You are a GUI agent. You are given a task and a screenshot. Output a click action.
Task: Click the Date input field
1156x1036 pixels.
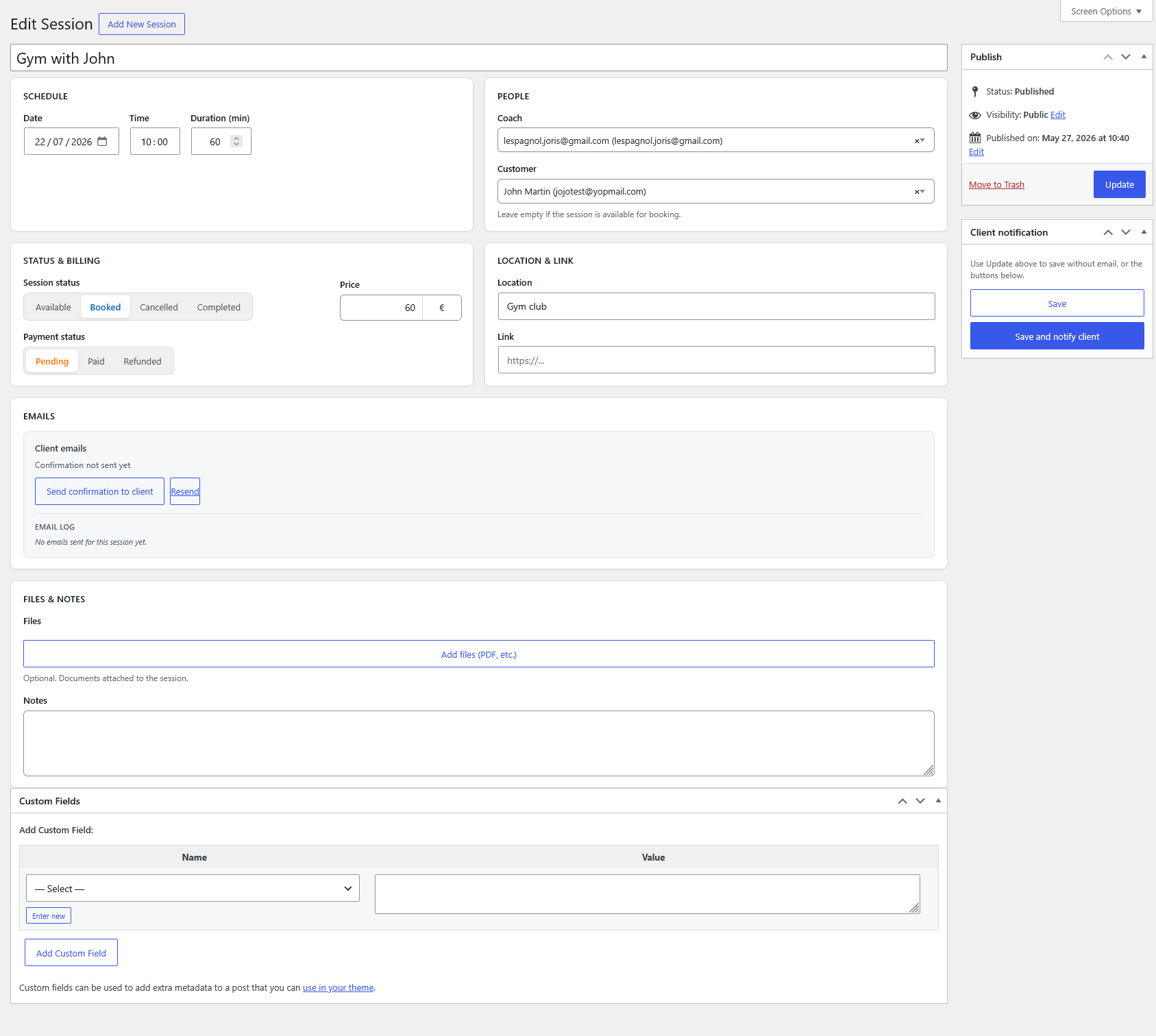(x=71, y=141)
